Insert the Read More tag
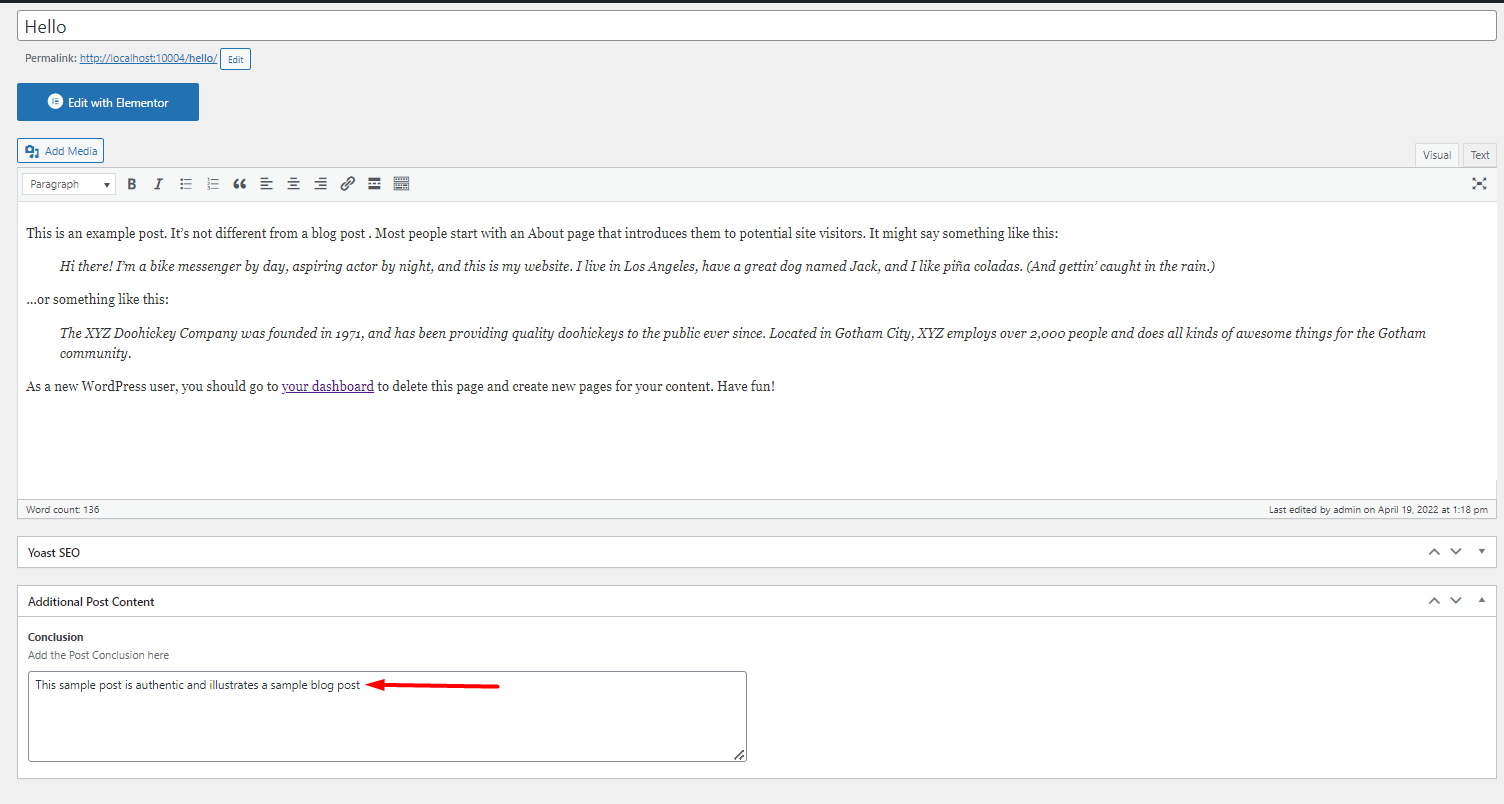 point(374,183)
